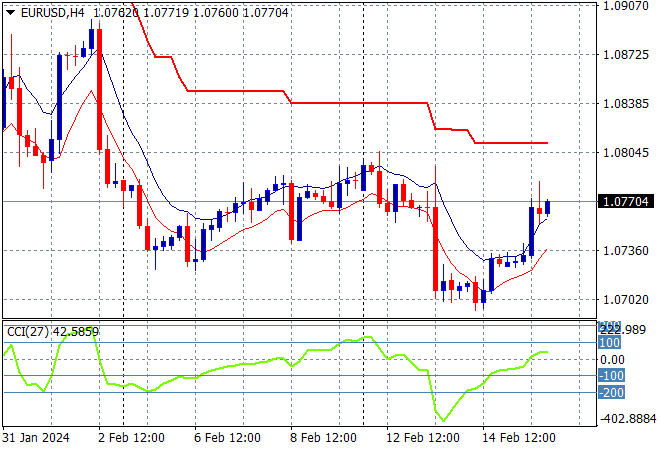Click the CCI 0.00 level label
Image resolution: width=660 pixels, height=450 pixels.
tap(612, 359)
